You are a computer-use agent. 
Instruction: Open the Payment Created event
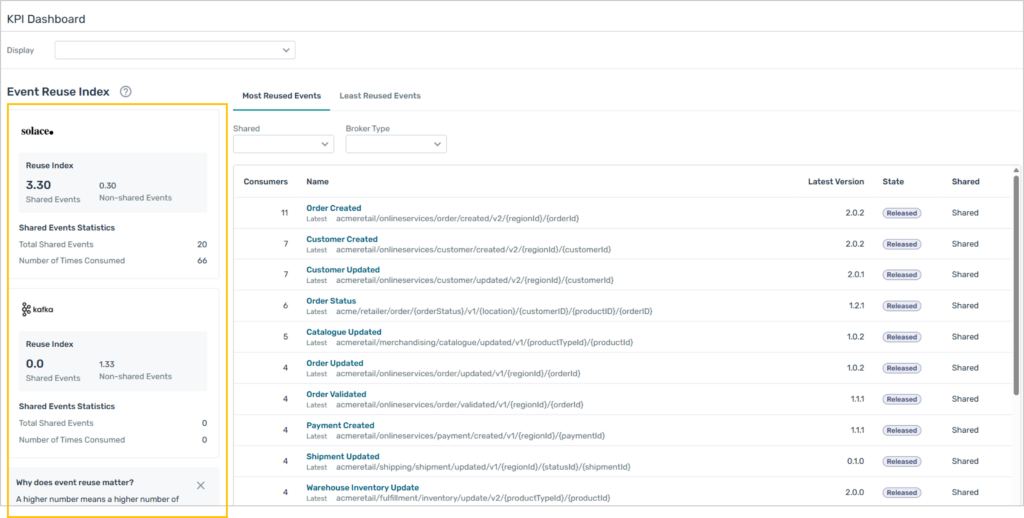[340, 425]
